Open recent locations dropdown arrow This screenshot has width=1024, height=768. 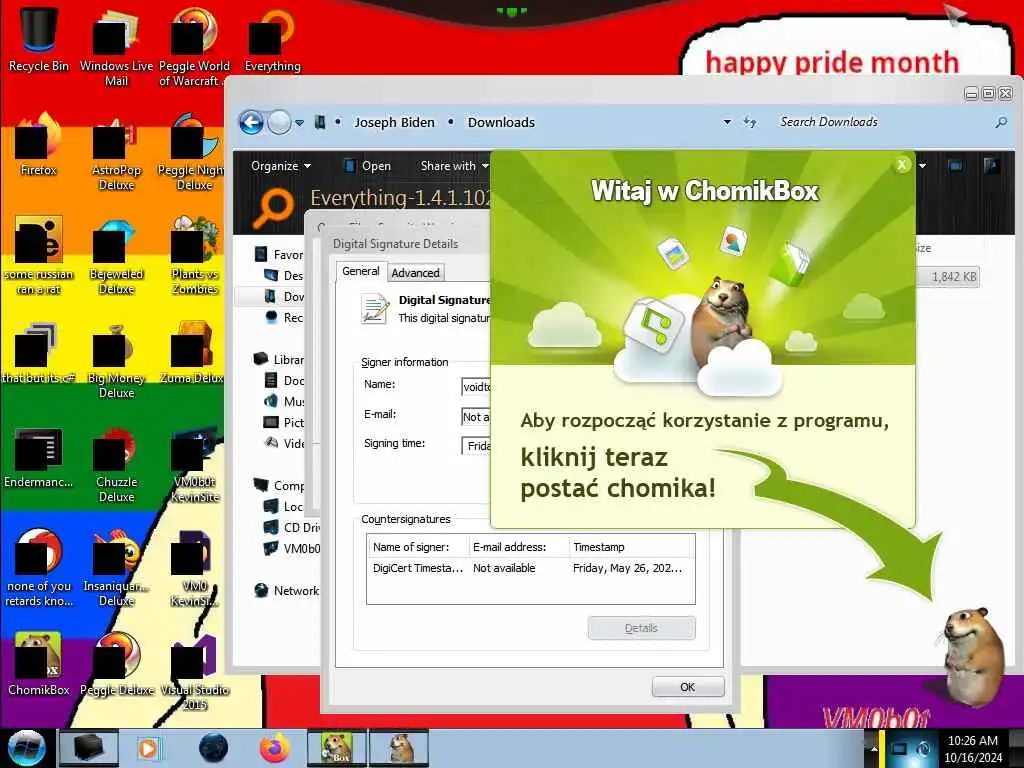pyautogui.click(x=299, y=123)
